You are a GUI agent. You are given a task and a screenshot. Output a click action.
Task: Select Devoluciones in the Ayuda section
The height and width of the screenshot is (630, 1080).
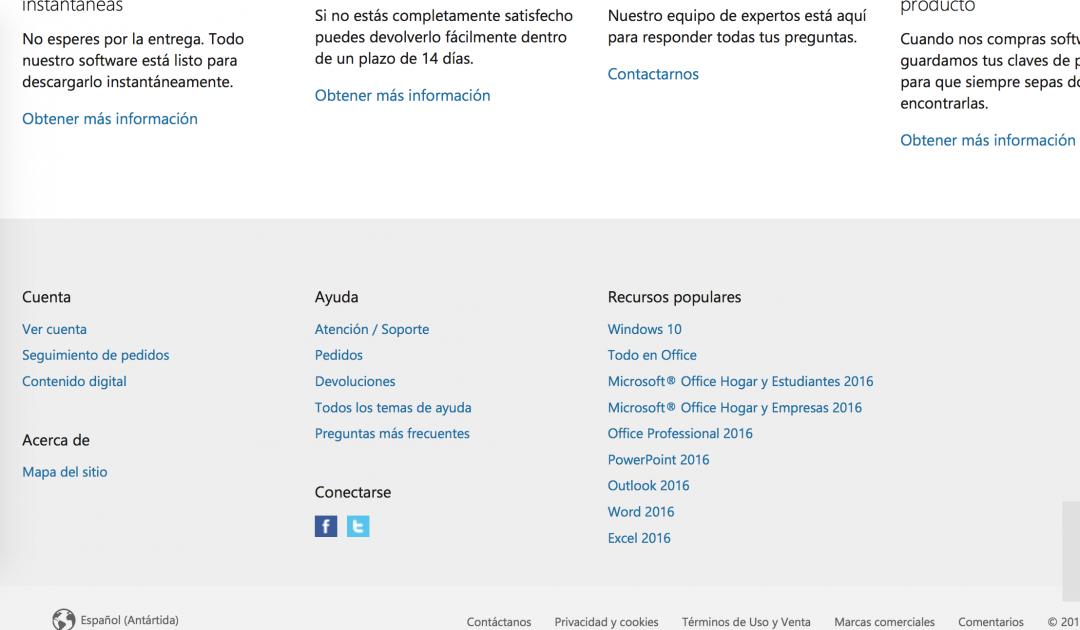[x=354, y=381]
